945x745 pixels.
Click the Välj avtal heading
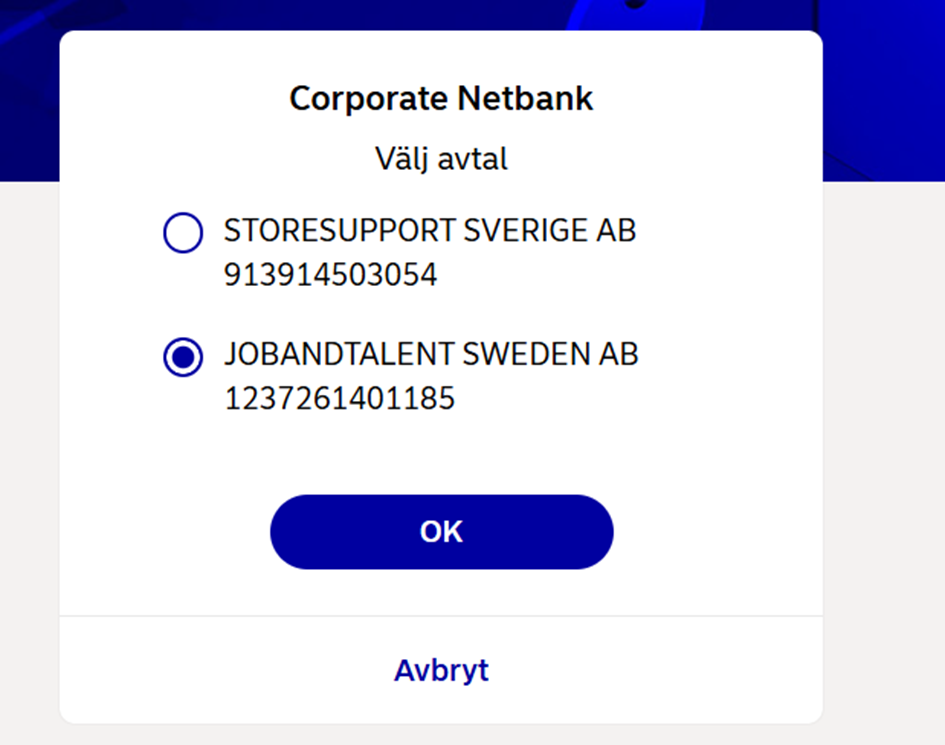(441, 158)
